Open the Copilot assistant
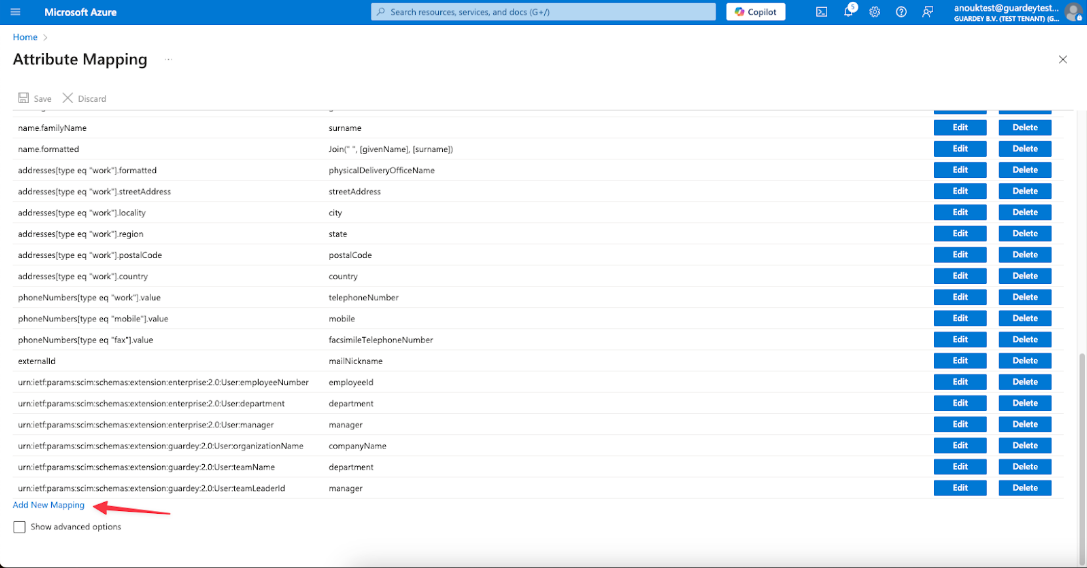Screen dimensions: 1087x568 pyautogui.click(x=755, y=12)
